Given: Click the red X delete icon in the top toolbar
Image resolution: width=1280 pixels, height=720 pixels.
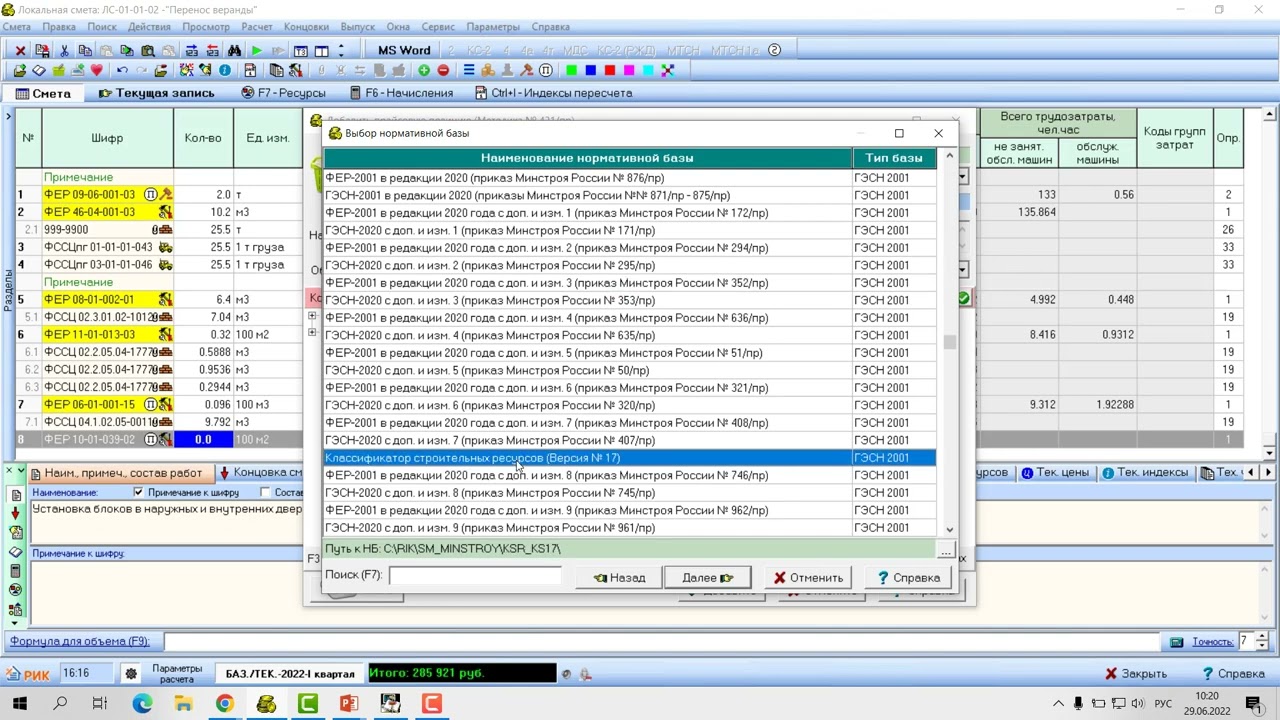Looking at the screenshot, I should click(x=20, y=50).
